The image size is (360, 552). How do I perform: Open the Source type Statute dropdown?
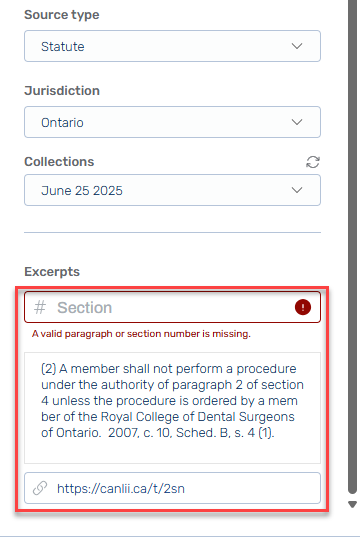[x=172, y=46]
